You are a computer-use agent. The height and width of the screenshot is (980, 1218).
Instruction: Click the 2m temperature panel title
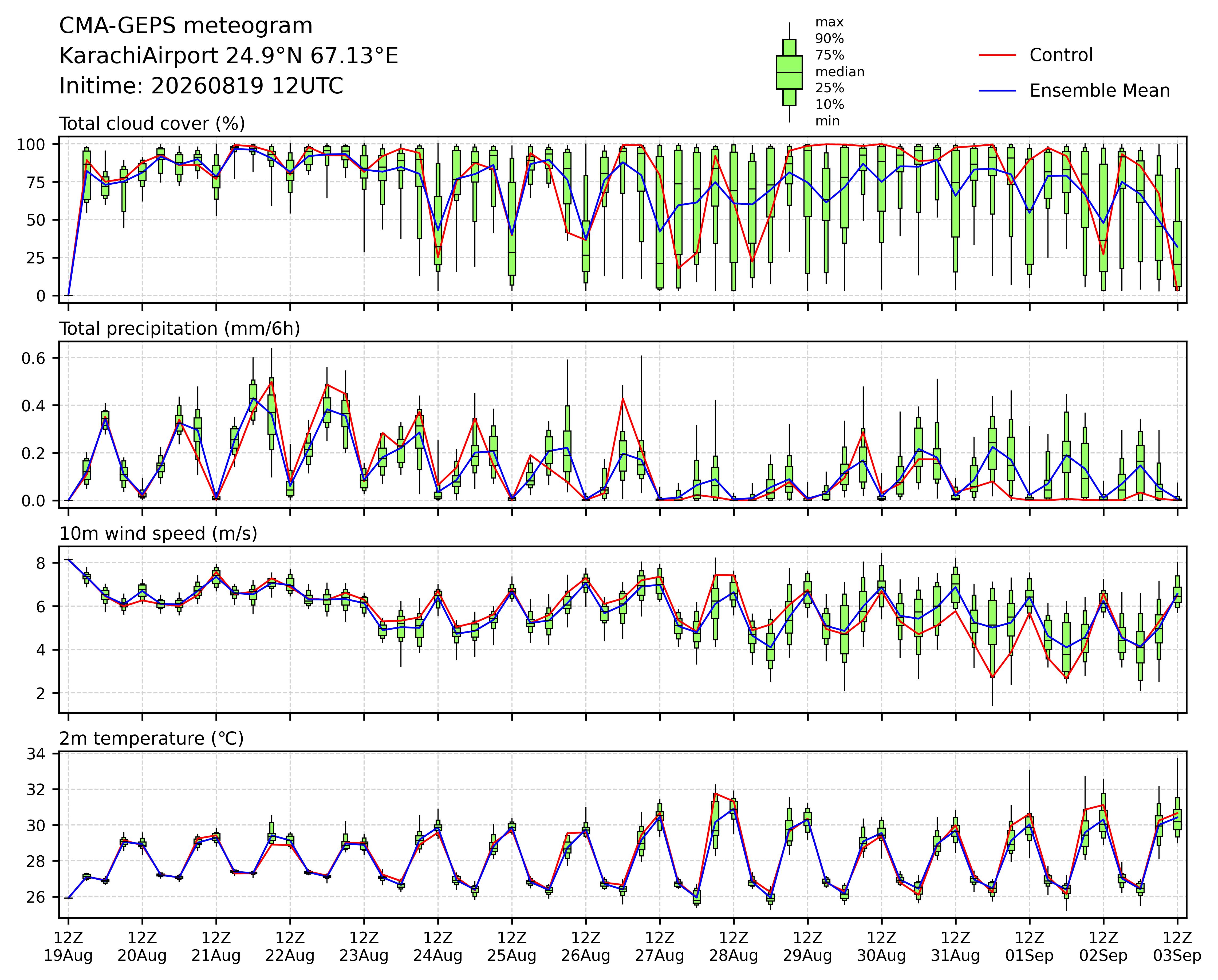tap(151, 739)
